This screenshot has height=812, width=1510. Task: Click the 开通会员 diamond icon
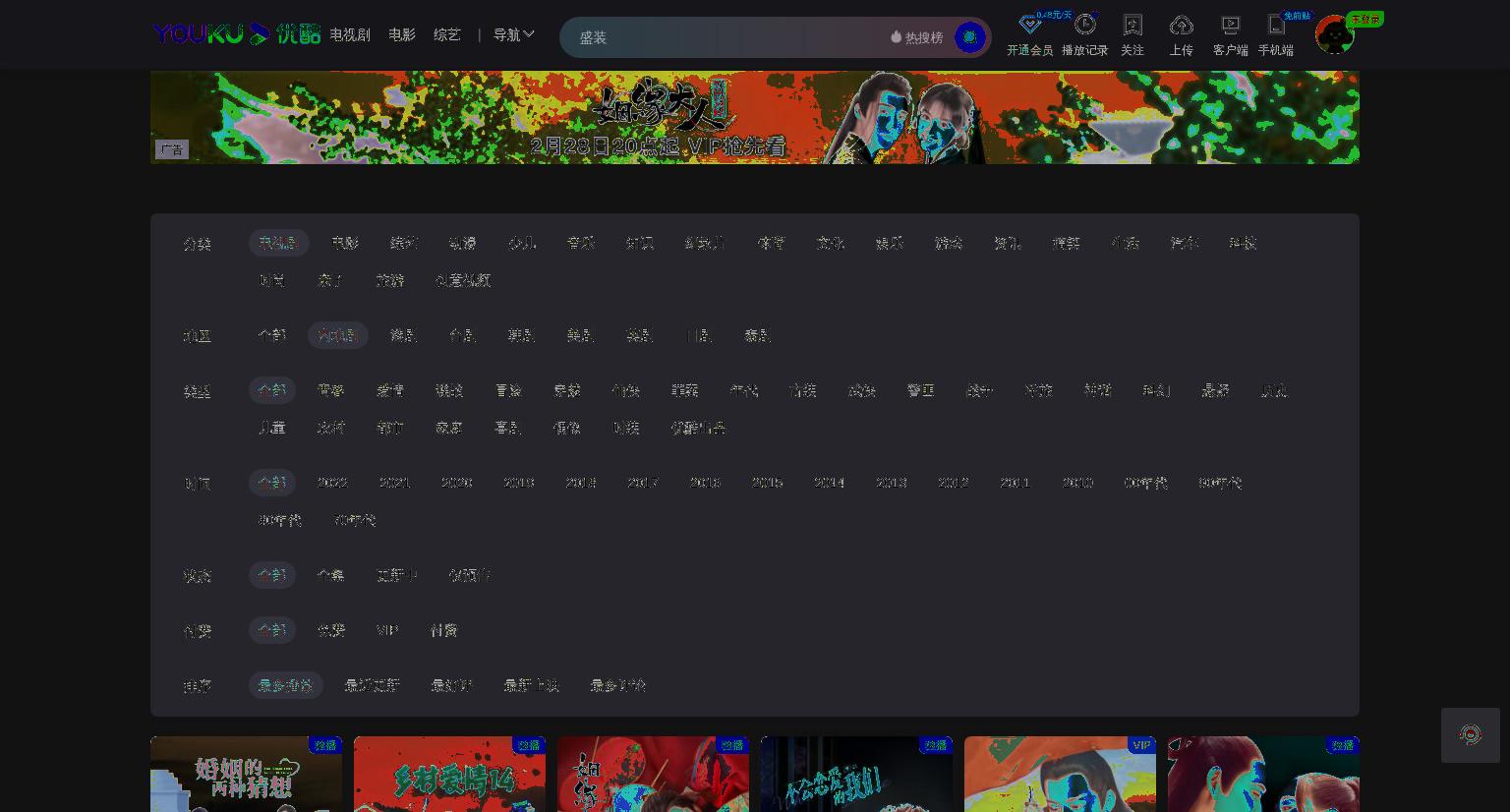click(1029, 25)
